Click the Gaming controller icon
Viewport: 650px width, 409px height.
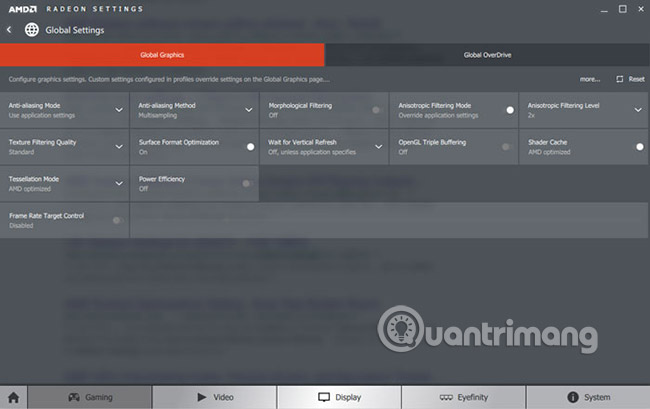(x=74, y=397)
